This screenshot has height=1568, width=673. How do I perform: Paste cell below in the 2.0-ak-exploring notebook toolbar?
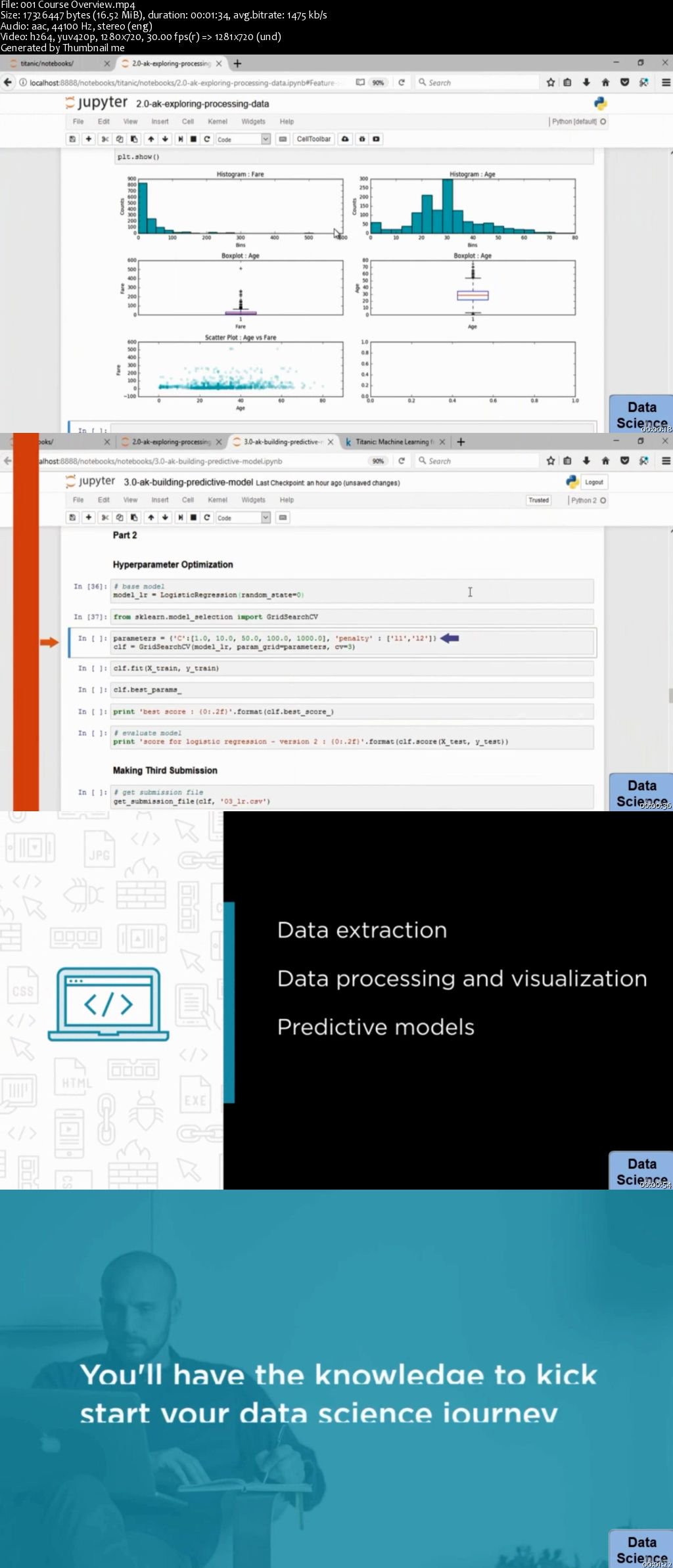[x=134, y=139]
